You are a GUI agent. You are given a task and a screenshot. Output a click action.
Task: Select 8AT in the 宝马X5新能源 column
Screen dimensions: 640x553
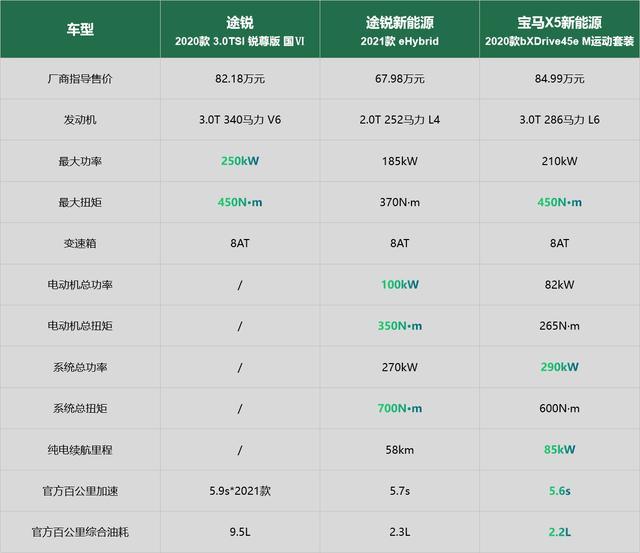point(560,243)
